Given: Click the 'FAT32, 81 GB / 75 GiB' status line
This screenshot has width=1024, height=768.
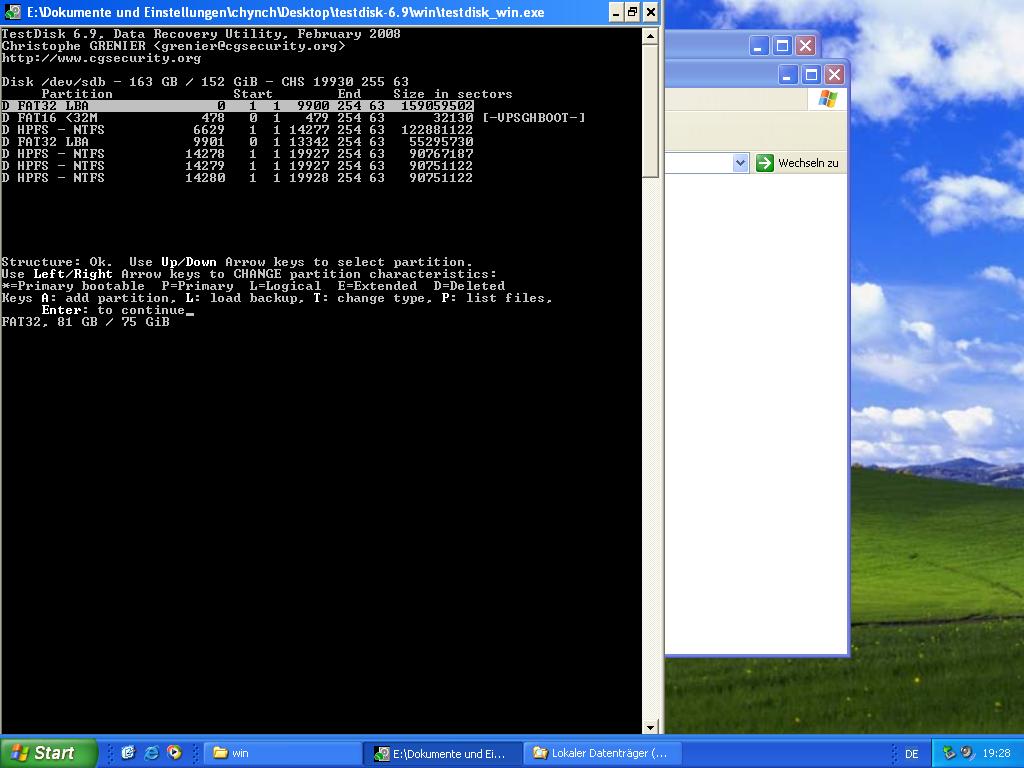Looking at the screenshot, I should pyautogui.click(x=86, y=322).
